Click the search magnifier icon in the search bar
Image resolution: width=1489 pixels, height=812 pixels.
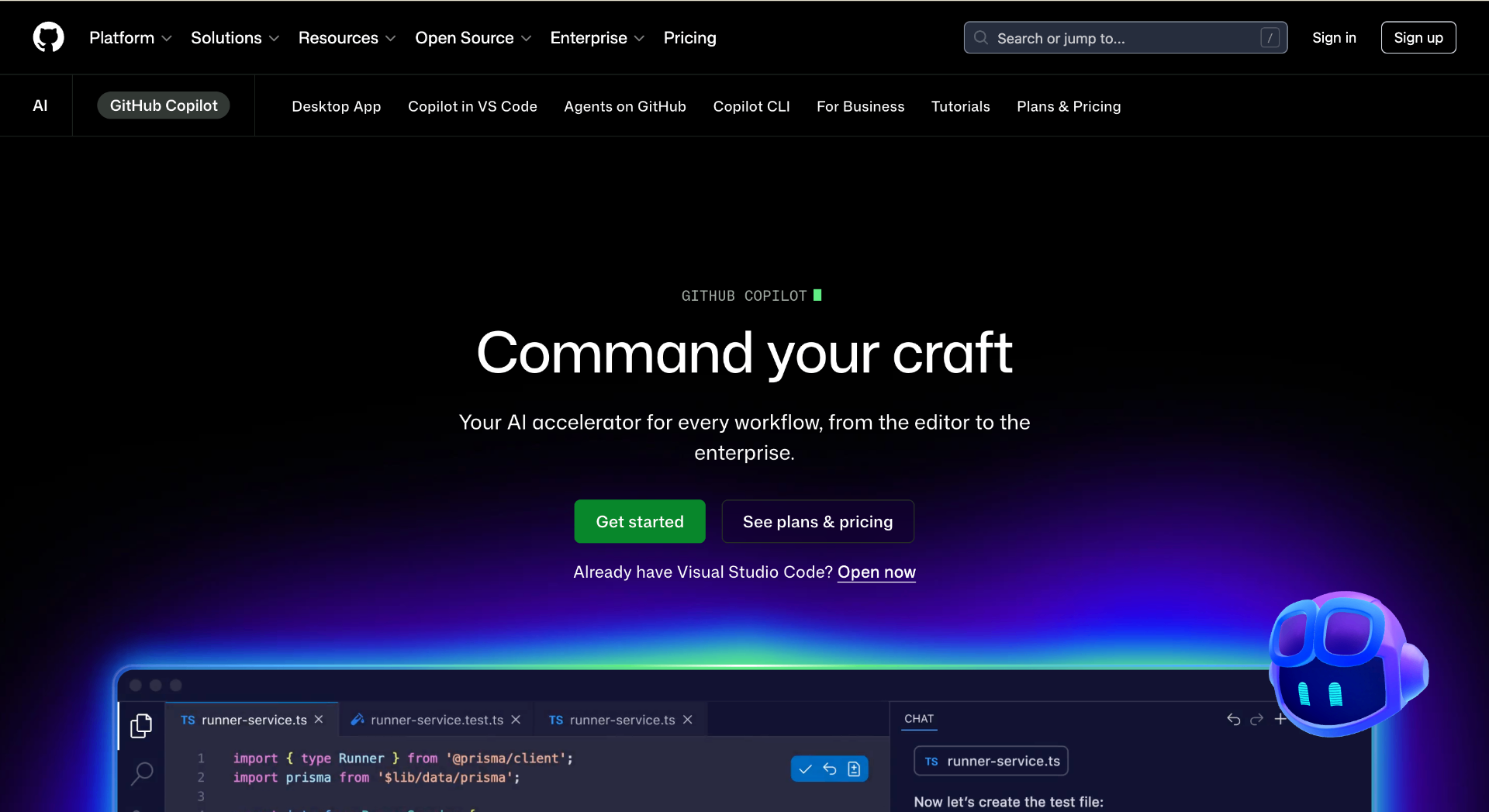point(981,37)
